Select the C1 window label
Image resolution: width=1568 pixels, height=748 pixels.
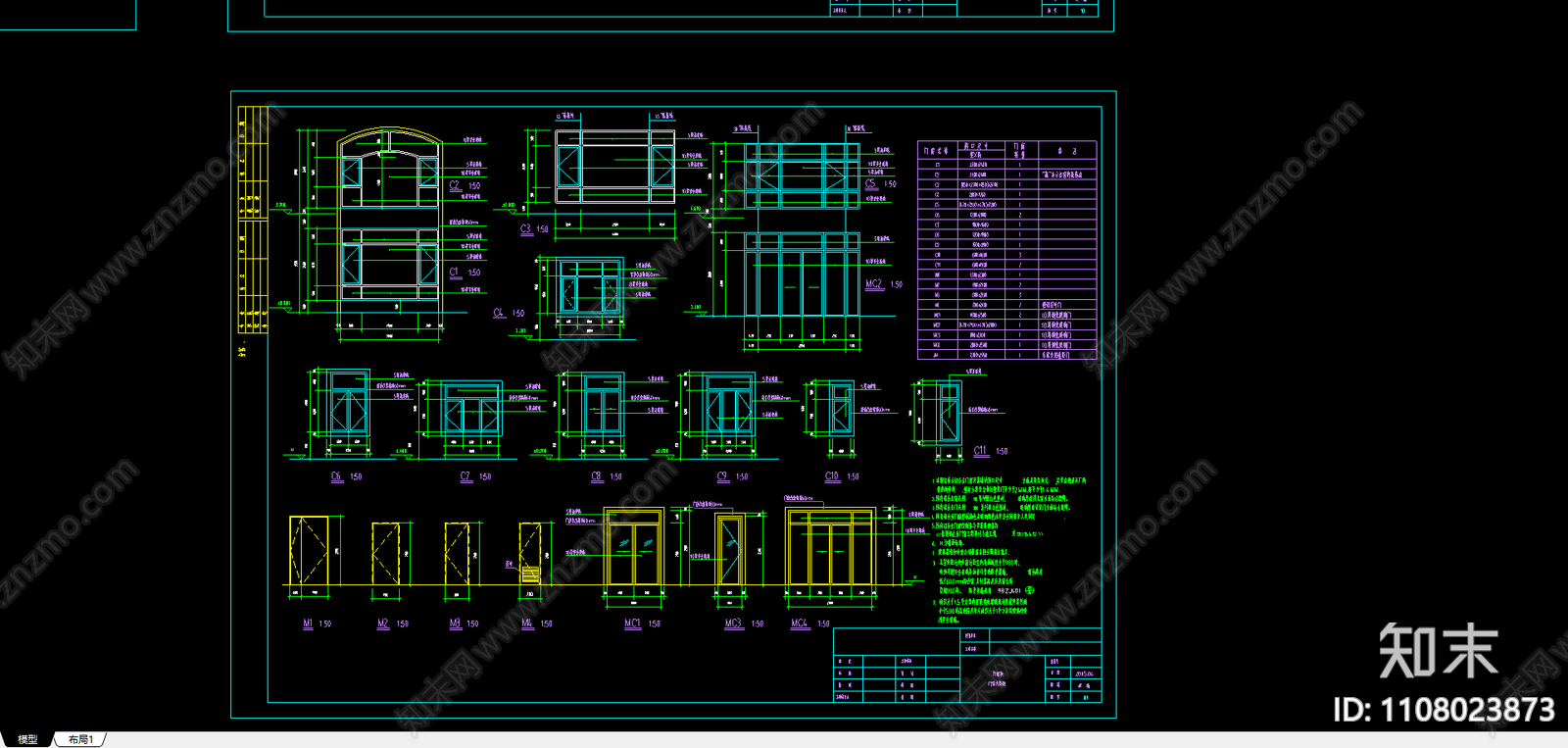(x=454, y=273)
